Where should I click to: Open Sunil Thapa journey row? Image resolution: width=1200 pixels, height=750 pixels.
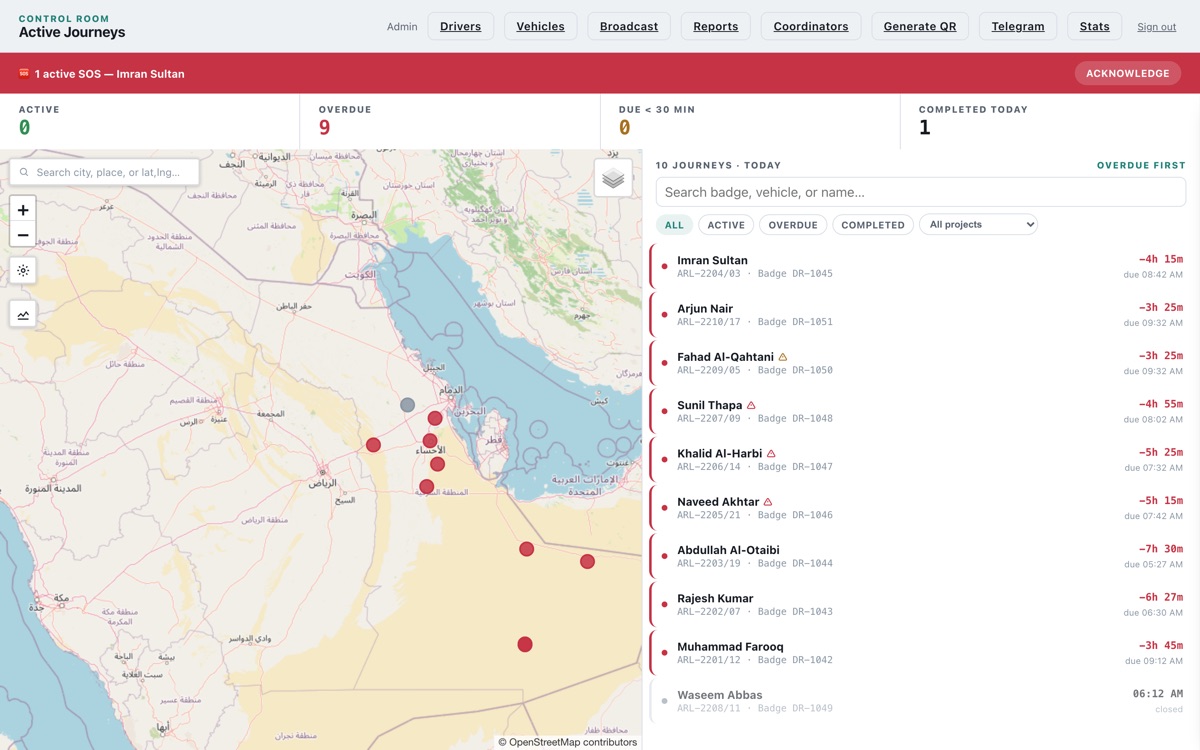pyautogui.click(x=920, y=411)
